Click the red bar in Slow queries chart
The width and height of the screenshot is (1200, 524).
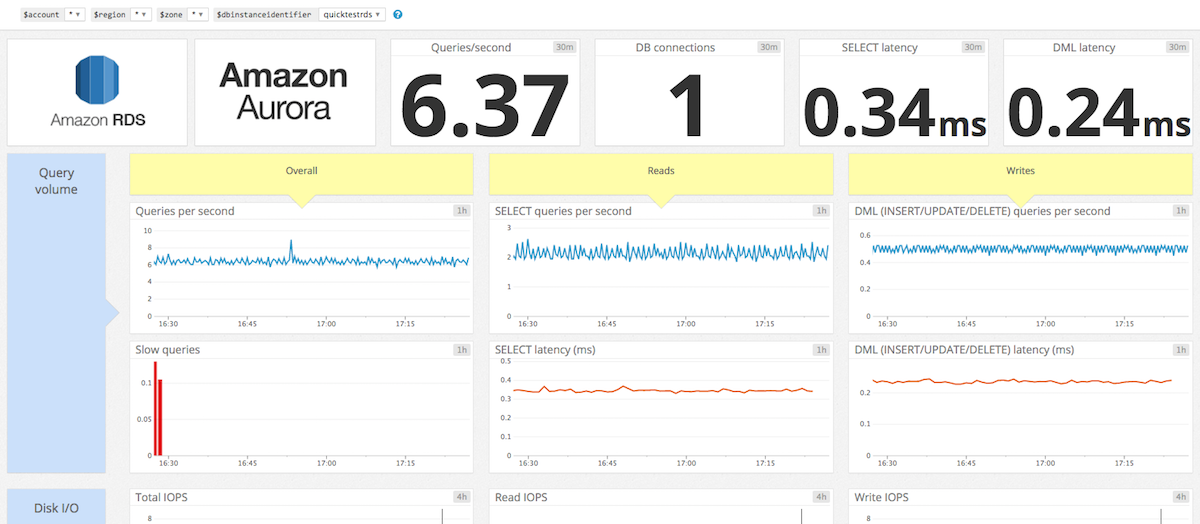coord(157,410)
